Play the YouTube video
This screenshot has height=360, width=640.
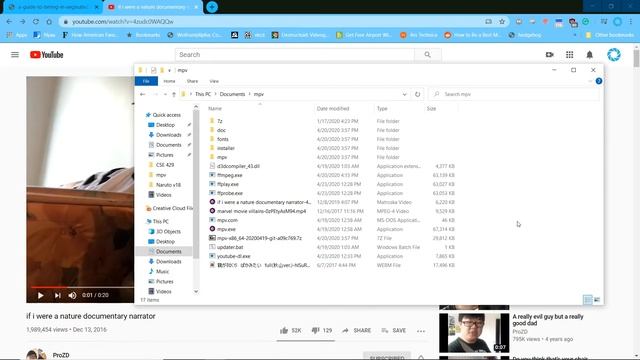(x=40, y=295)
